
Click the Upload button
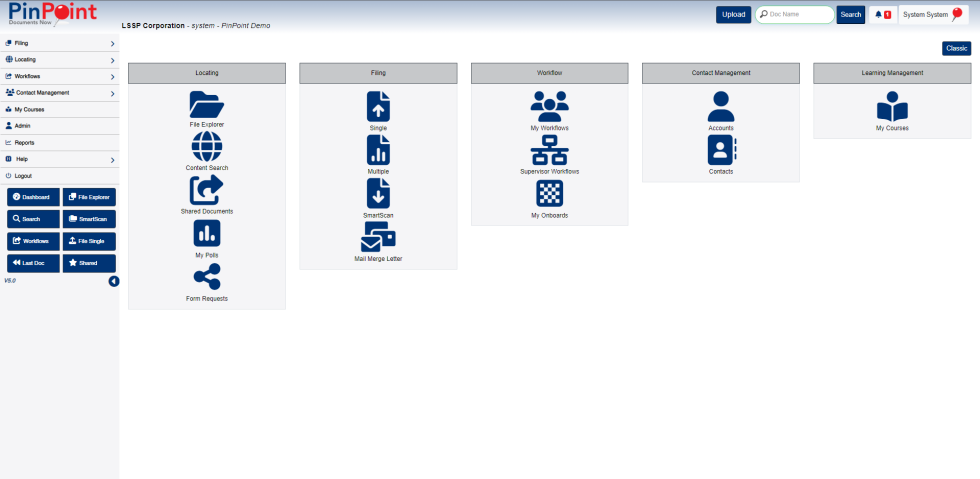point(733,15)
